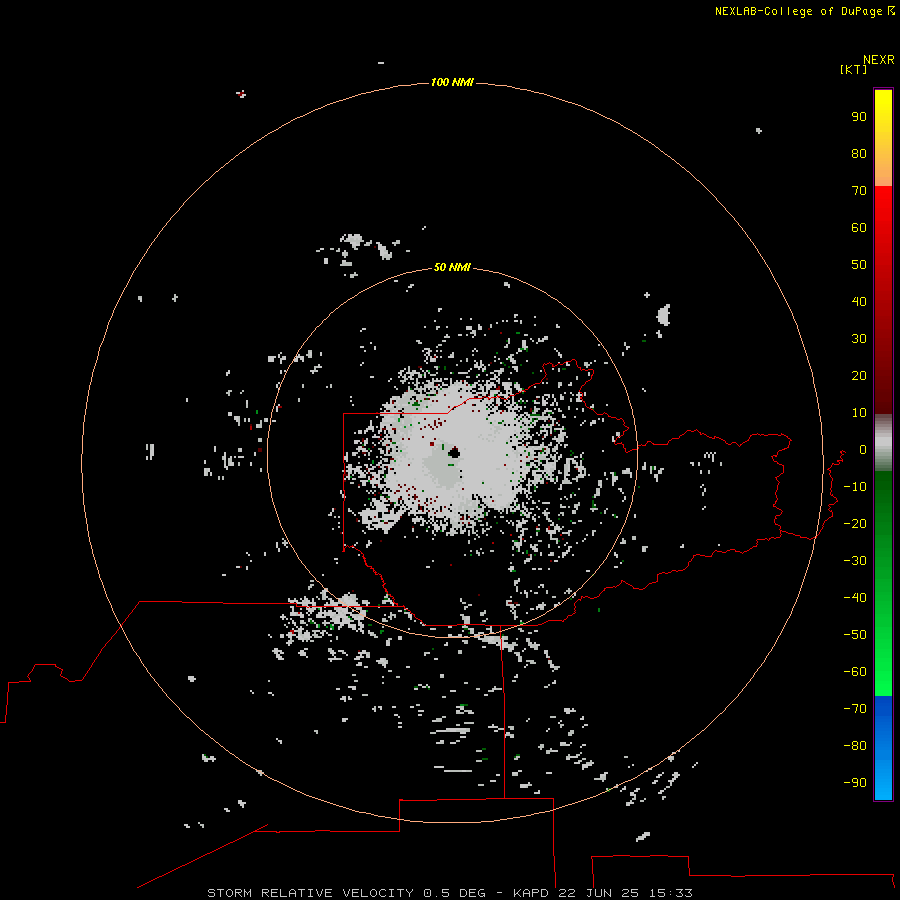Select the -50 scale value
Image resolution: width=900 pixels, height=900 pixels.
pyautogui.click(x=855, y=635)
